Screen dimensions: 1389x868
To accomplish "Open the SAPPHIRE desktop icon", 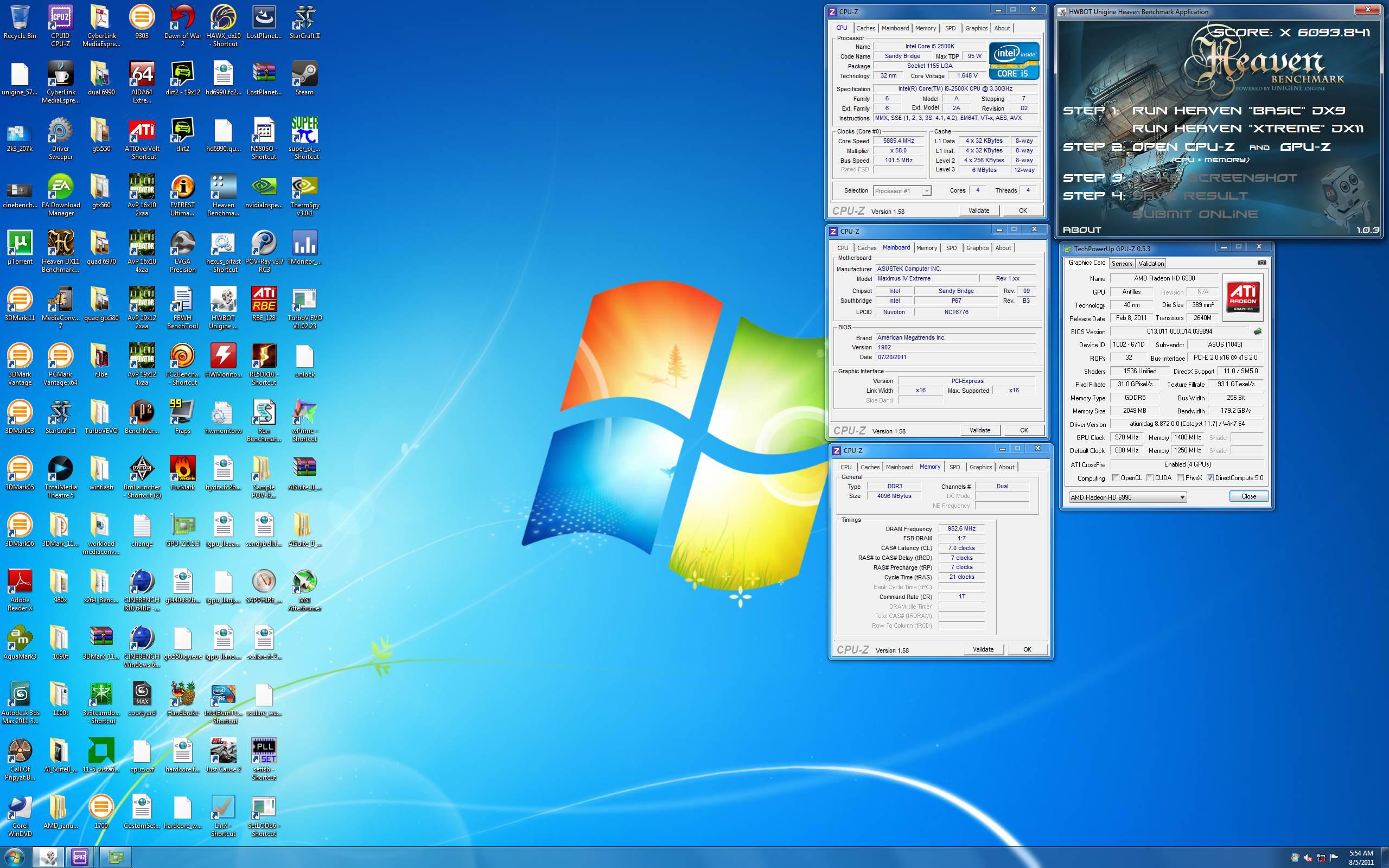I will pos(264,585).
